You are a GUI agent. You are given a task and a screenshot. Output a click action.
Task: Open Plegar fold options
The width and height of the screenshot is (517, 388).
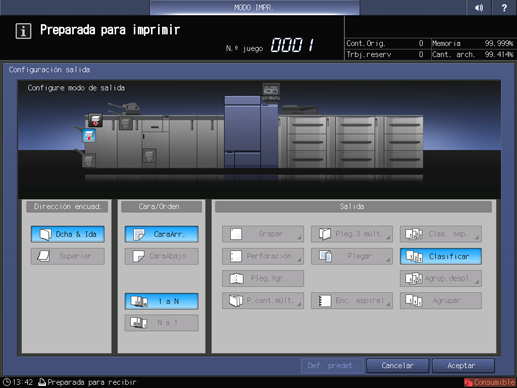pos(352,256)
